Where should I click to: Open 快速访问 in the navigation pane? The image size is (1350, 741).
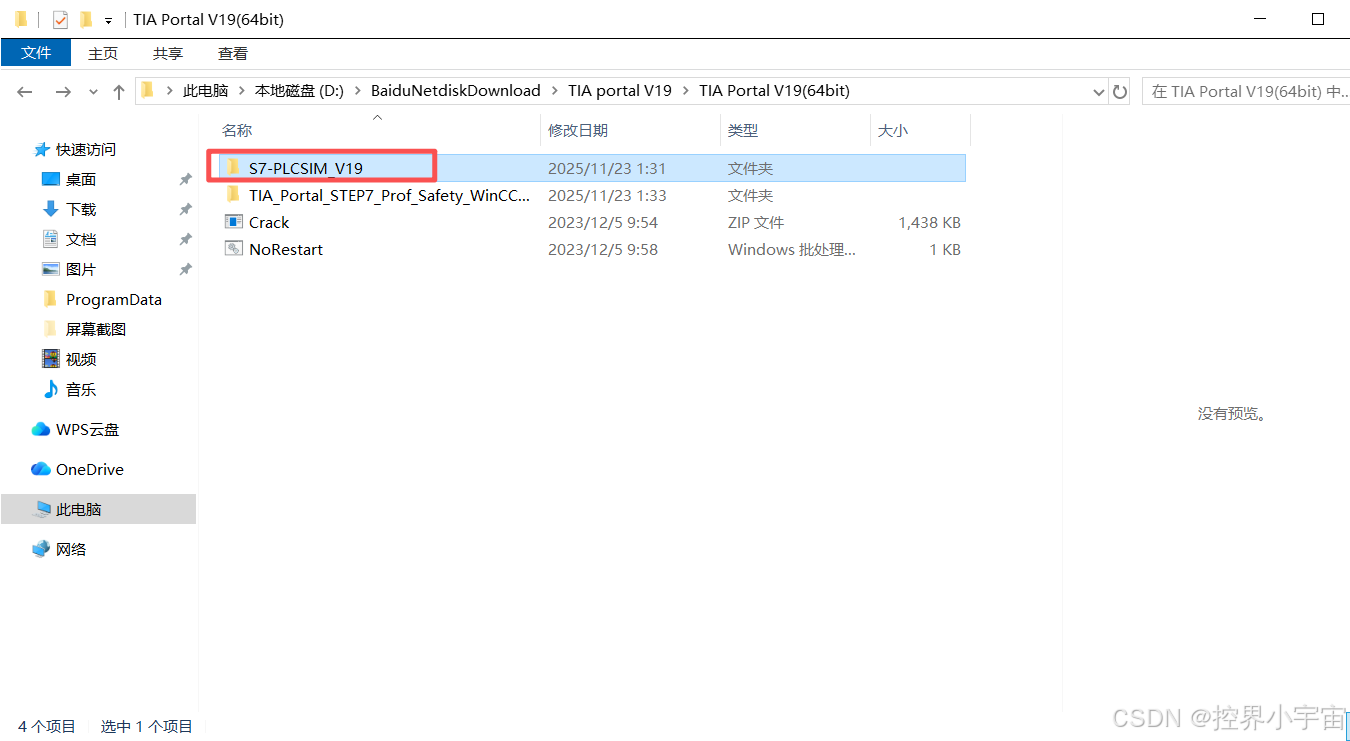pos(86,149)
